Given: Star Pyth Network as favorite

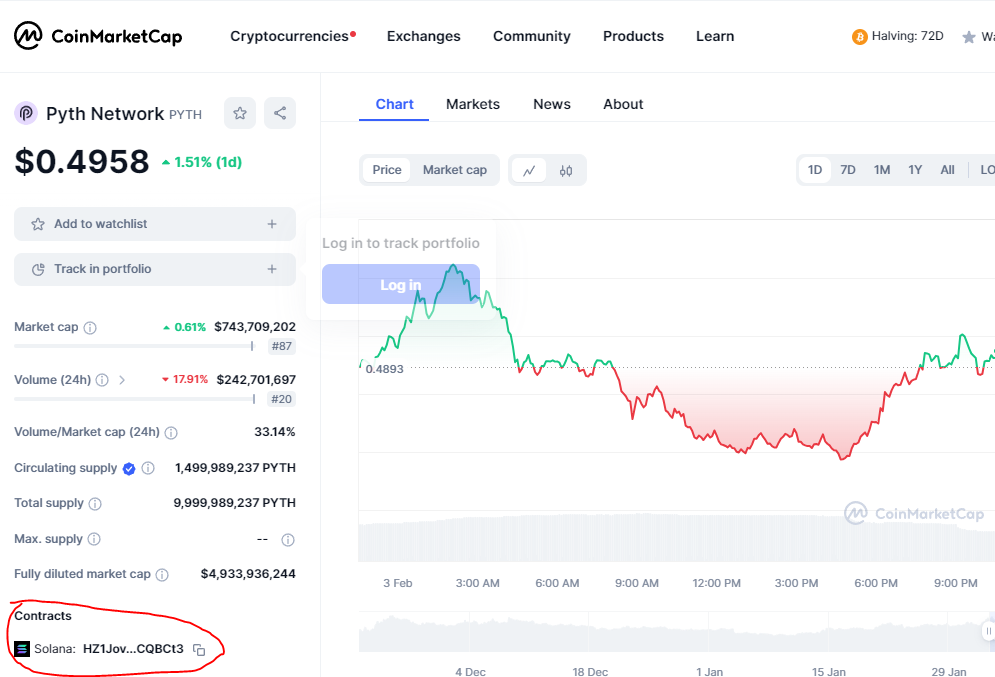Looking at the screenshot, I should 240,114.
